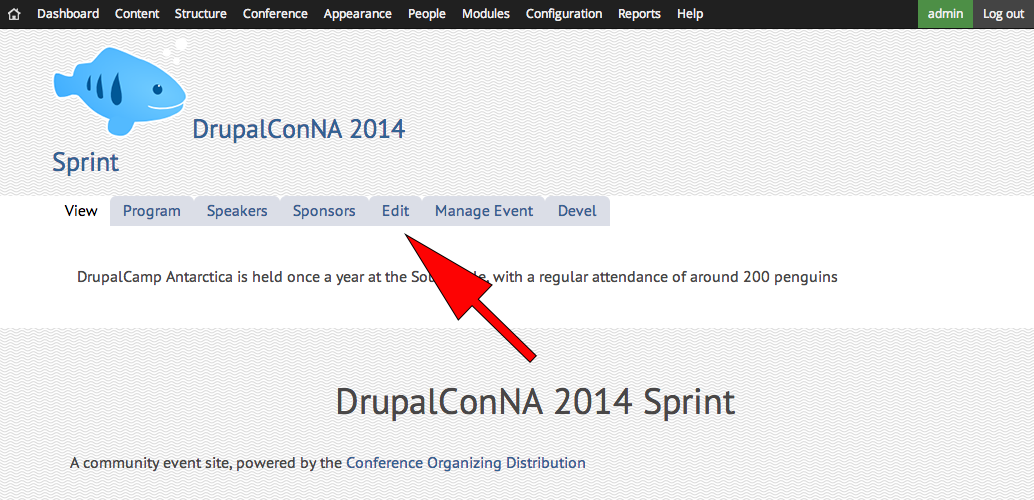The image size is (1034, 500).
Task: Open the Content admin menu
Action: point(137,14)
